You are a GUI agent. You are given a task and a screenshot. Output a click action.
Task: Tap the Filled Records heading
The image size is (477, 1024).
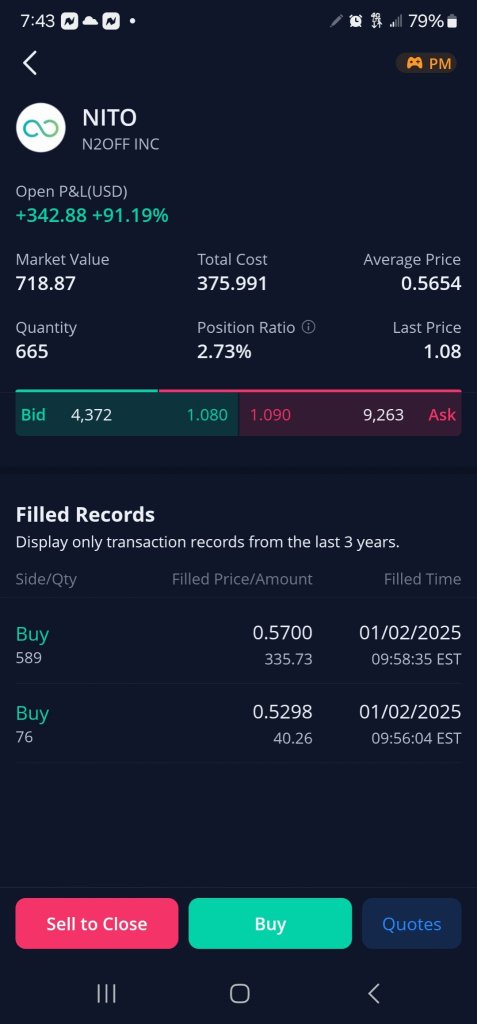[x=86, y=515]
